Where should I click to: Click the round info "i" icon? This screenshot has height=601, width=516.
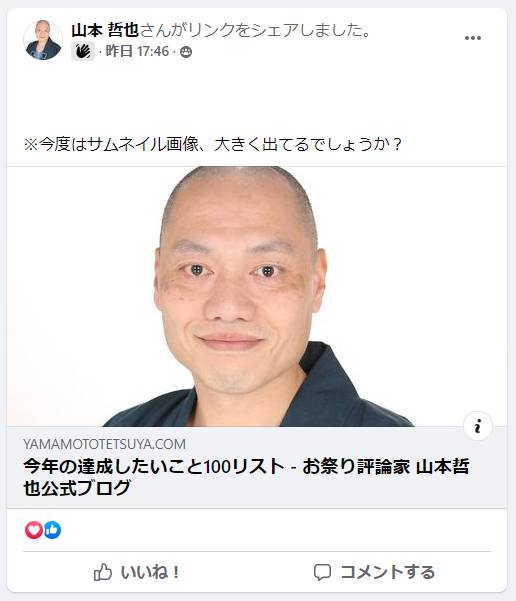(x=478, y=426)
